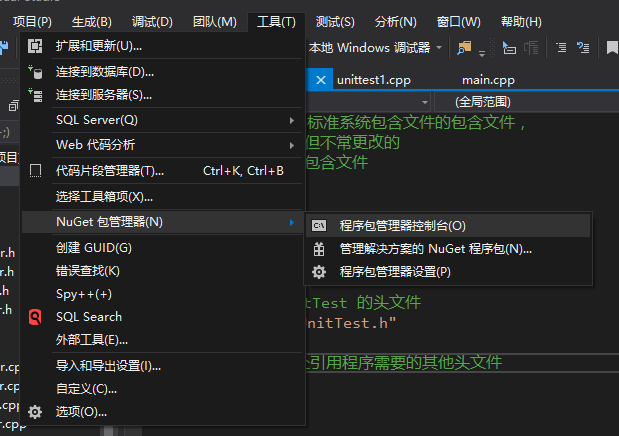Select 连接到服务器(S)... menu entry
The image size is (619, 436).
(x=163, y=95)
